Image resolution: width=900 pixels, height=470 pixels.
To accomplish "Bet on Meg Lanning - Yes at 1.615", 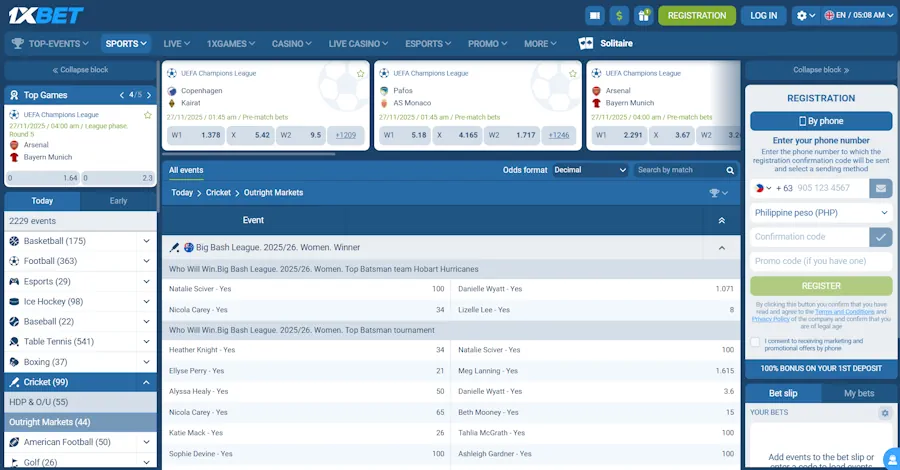I will coord(596,371).
